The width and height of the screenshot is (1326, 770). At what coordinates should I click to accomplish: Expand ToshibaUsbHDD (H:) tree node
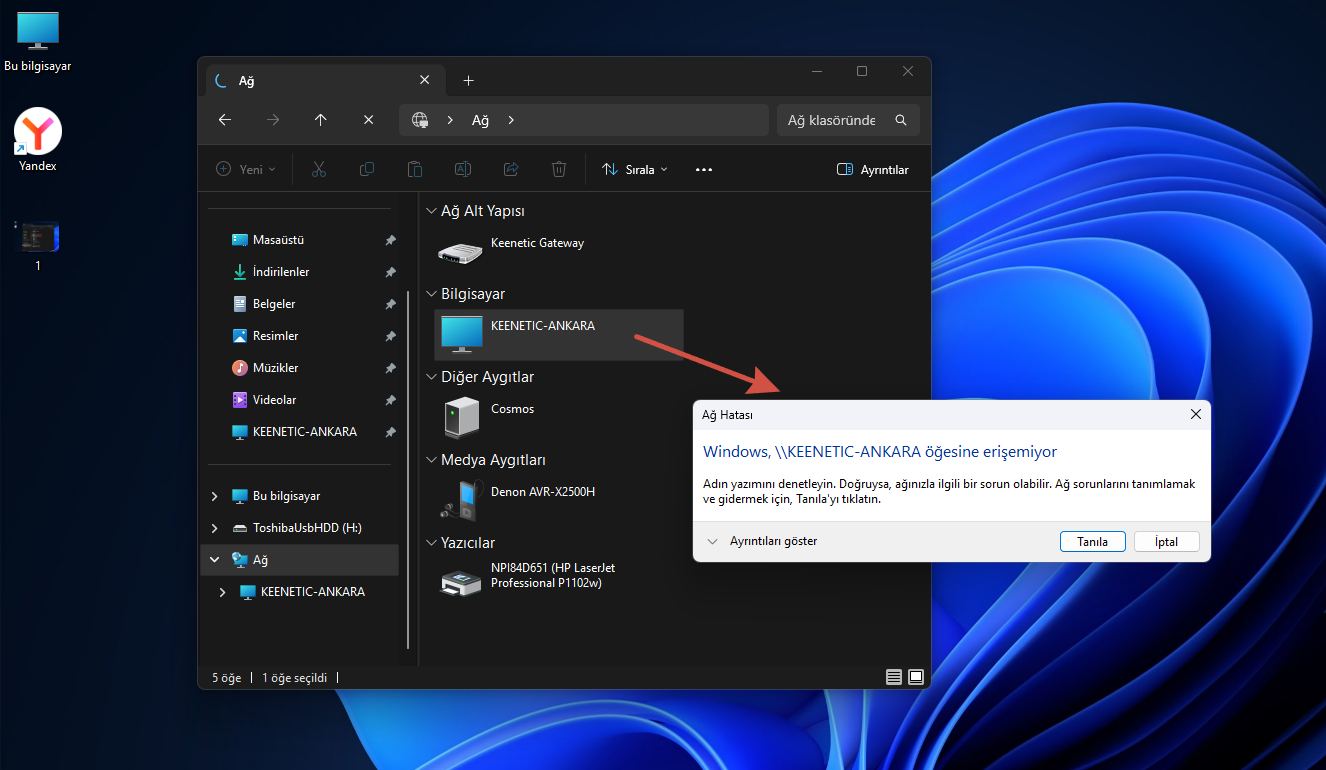[215, 528]
